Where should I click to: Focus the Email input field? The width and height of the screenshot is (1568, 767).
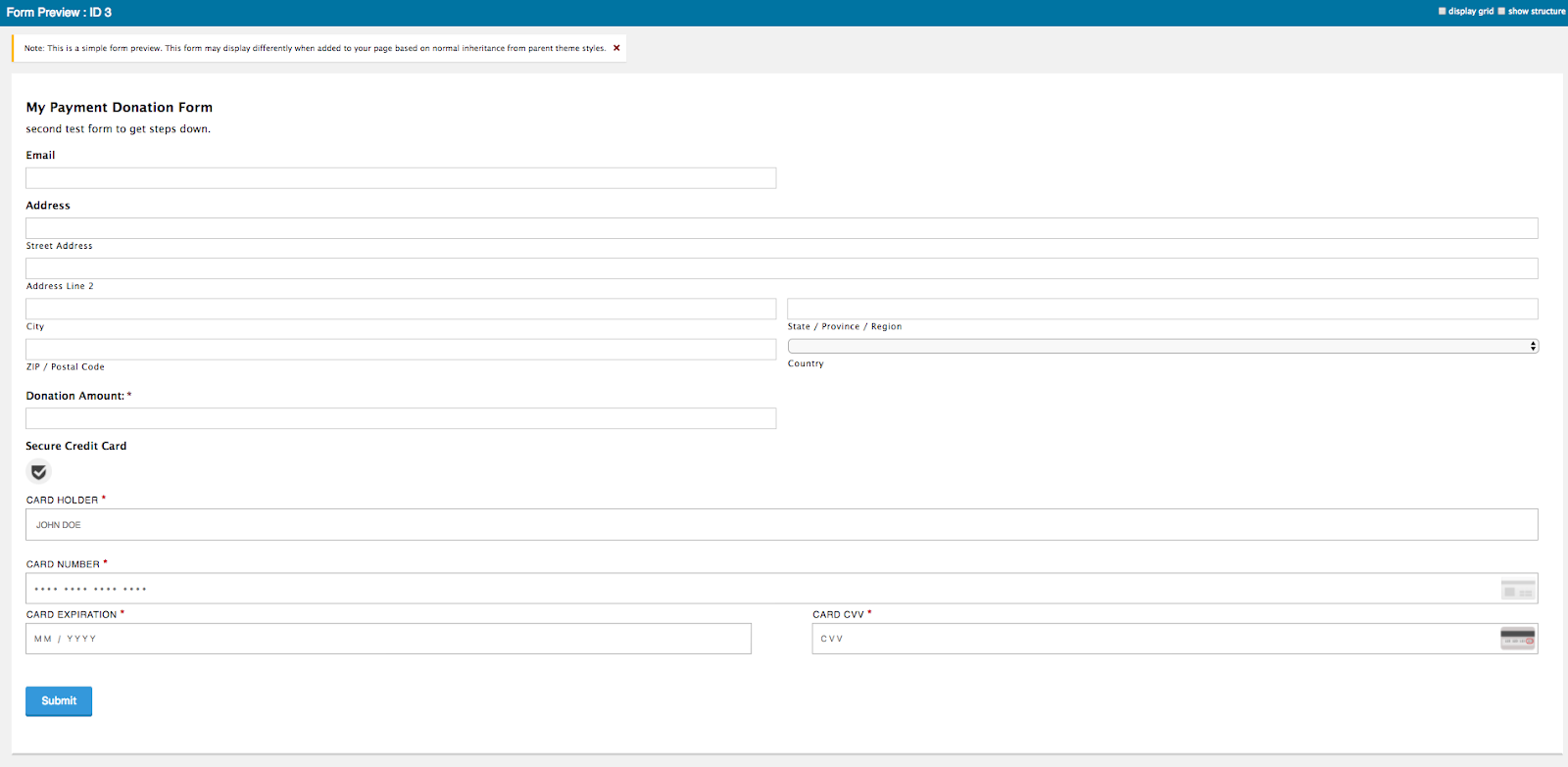click(401, 177)
